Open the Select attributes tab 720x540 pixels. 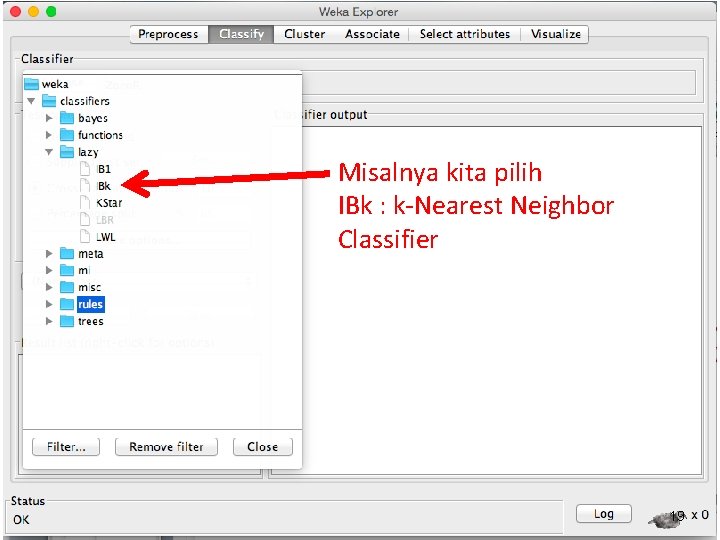click(465, 34)
